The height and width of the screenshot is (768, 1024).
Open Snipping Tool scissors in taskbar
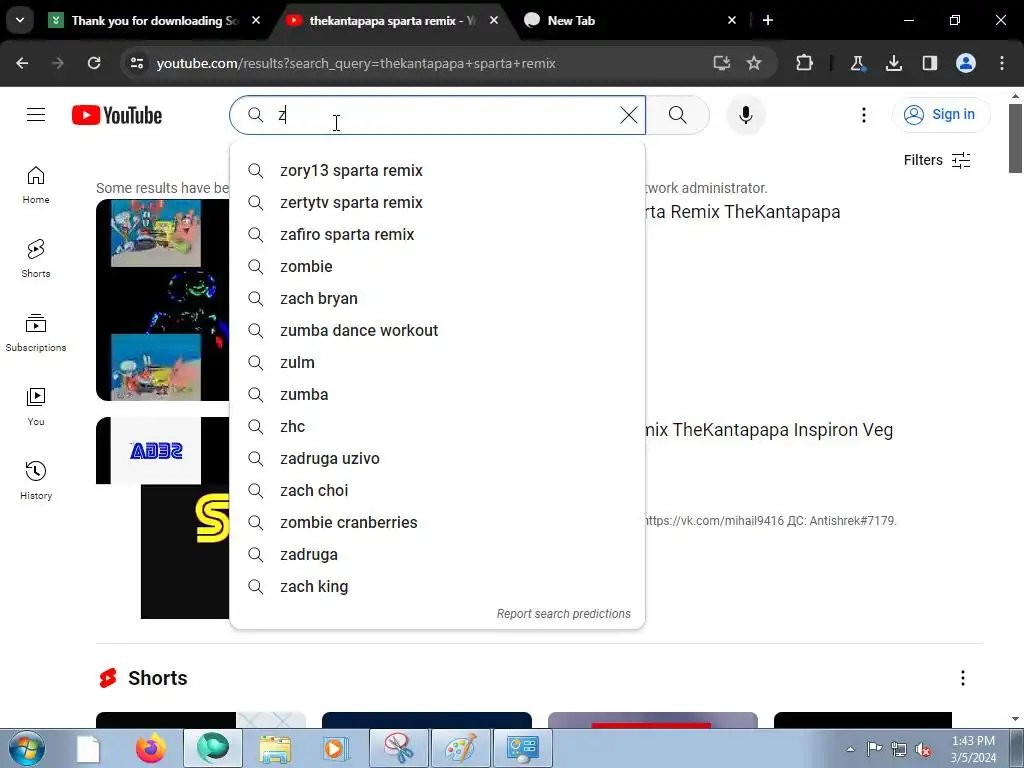point(399,748)
